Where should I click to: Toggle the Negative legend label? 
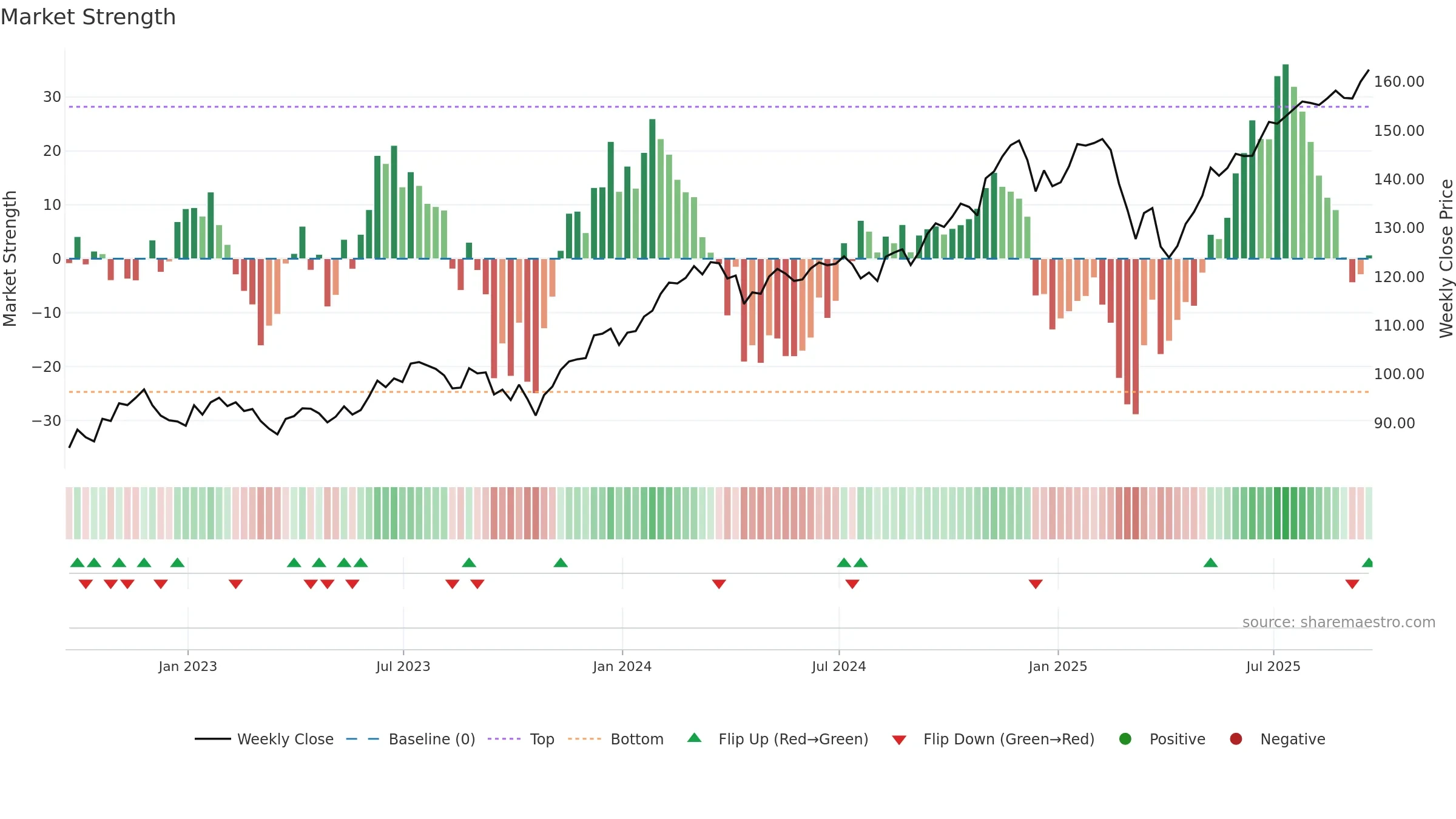[x=1293, y=739]
